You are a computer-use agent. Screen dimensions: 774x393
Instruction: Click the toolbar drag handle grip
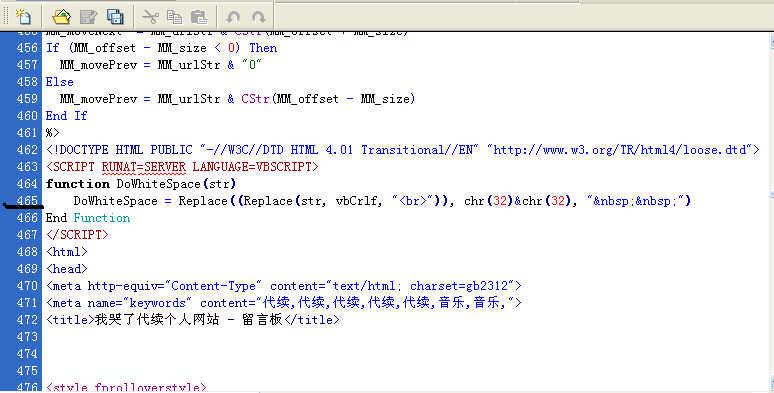click(6, 16)
